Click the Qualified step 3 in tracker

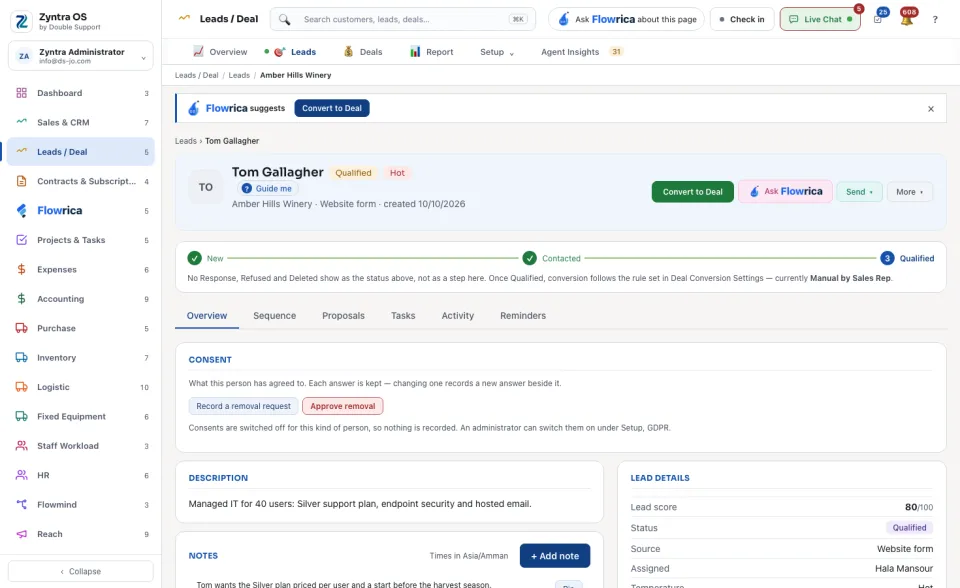click(x=907, y=258)
